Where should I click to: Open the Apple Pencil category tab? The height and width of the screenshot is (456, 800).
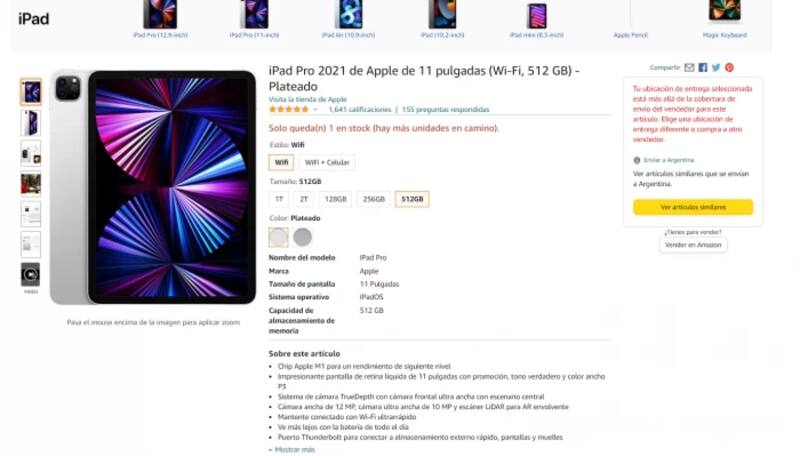pyautogui.click(x=631, y=35)
